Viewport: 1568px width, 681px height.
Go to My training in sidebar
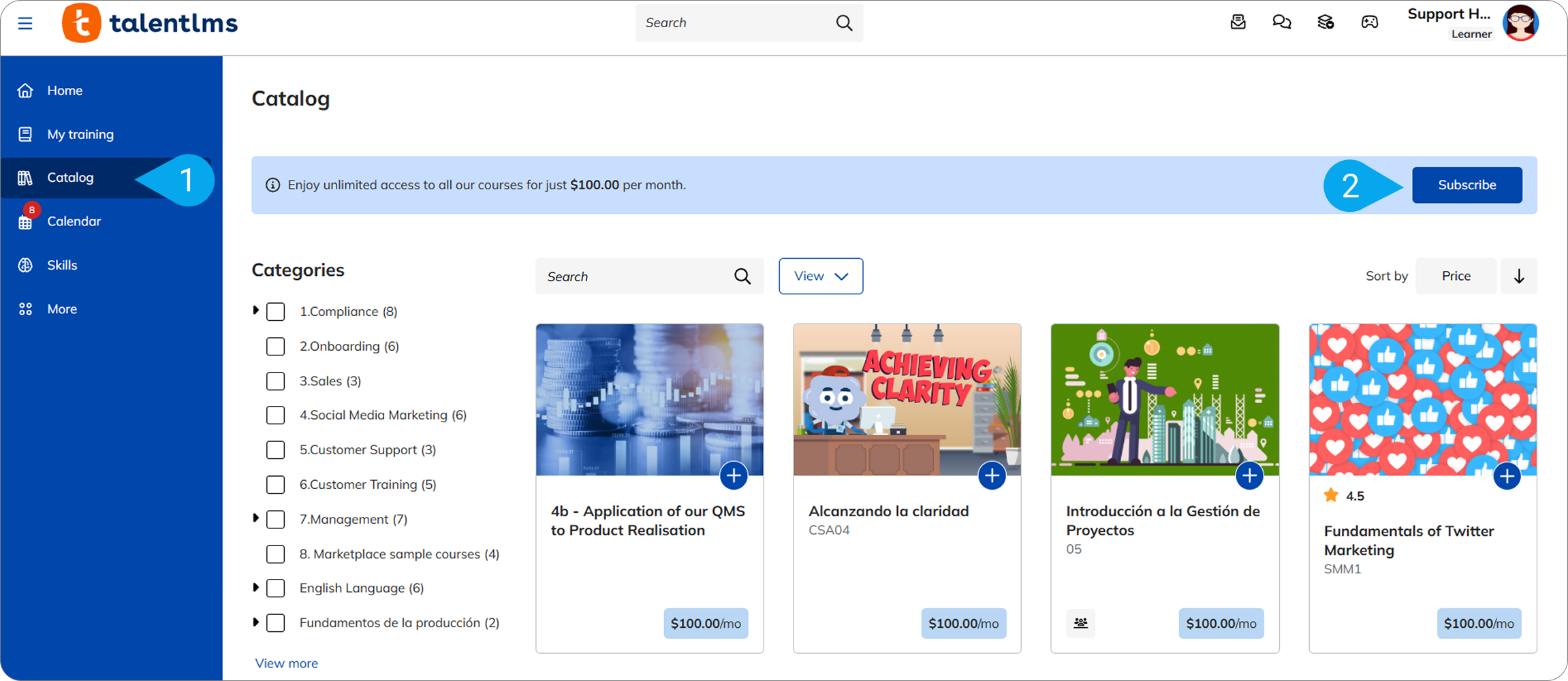80,134
